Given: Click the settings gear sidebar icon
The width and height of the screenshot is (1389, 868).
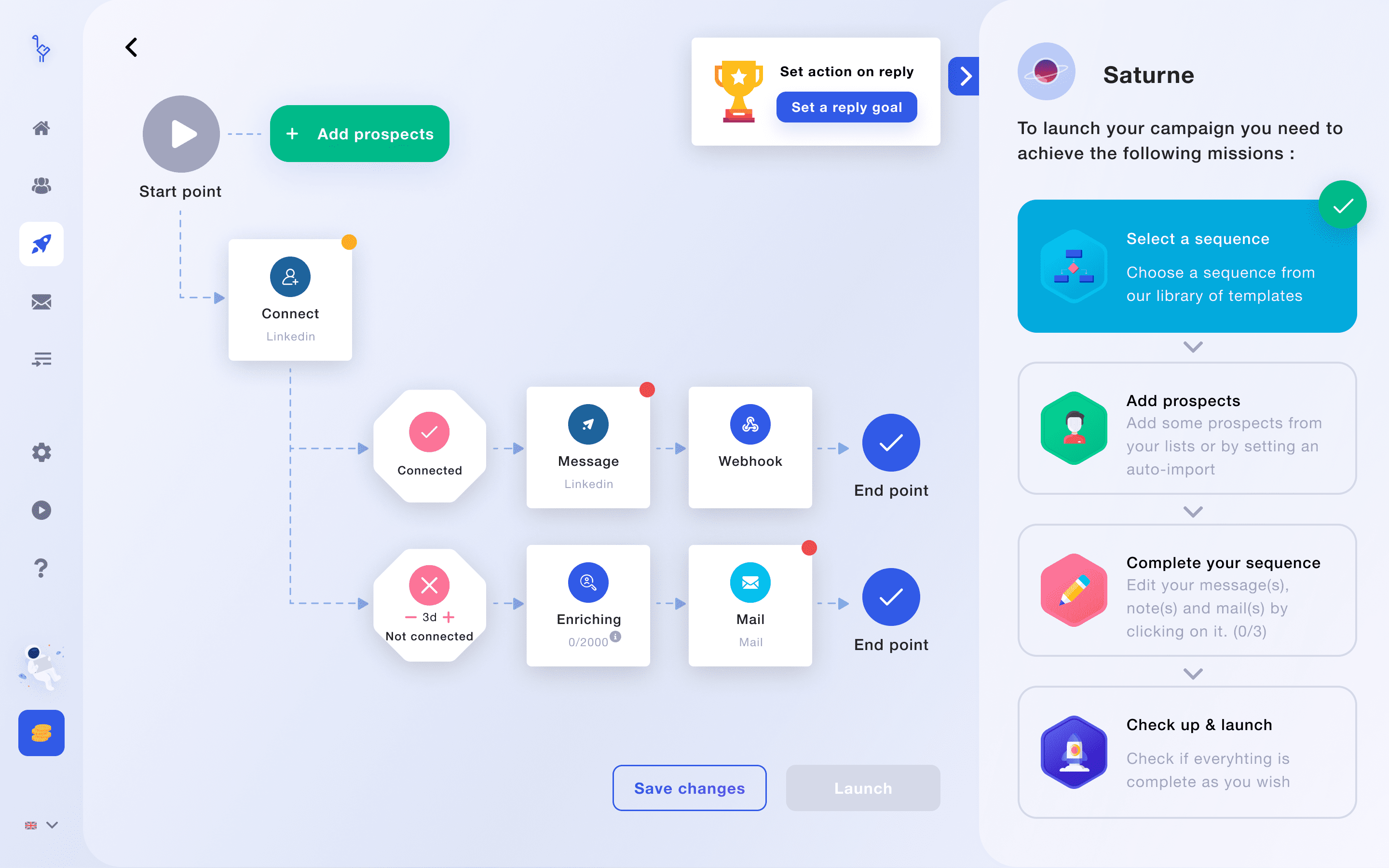Looking at the screenshot, I should [41, 453].
